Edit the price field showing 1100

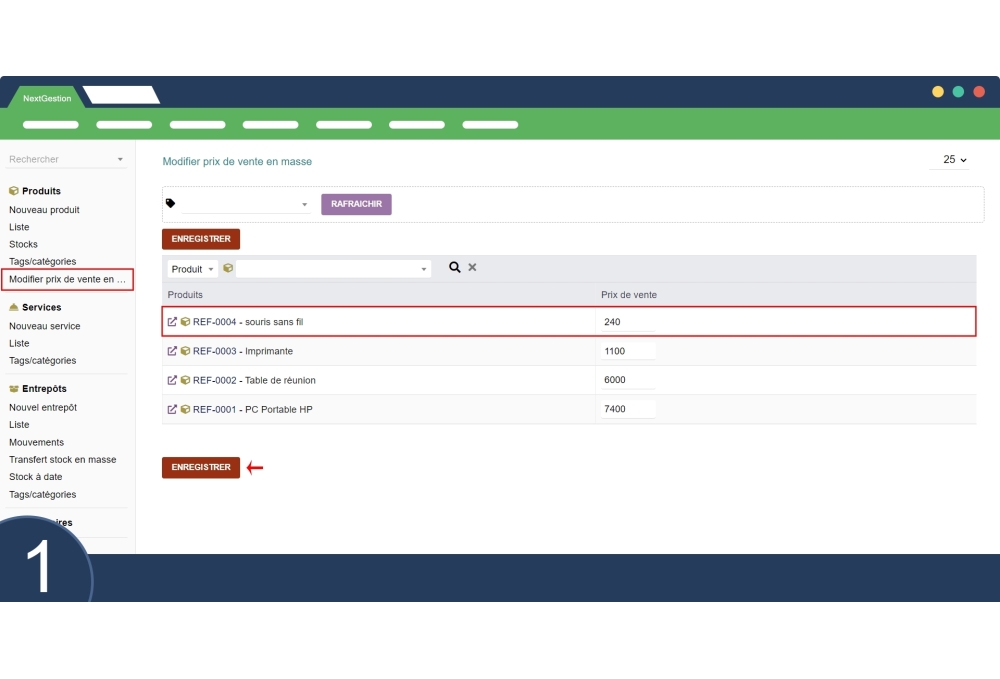[x=626, y=351]
